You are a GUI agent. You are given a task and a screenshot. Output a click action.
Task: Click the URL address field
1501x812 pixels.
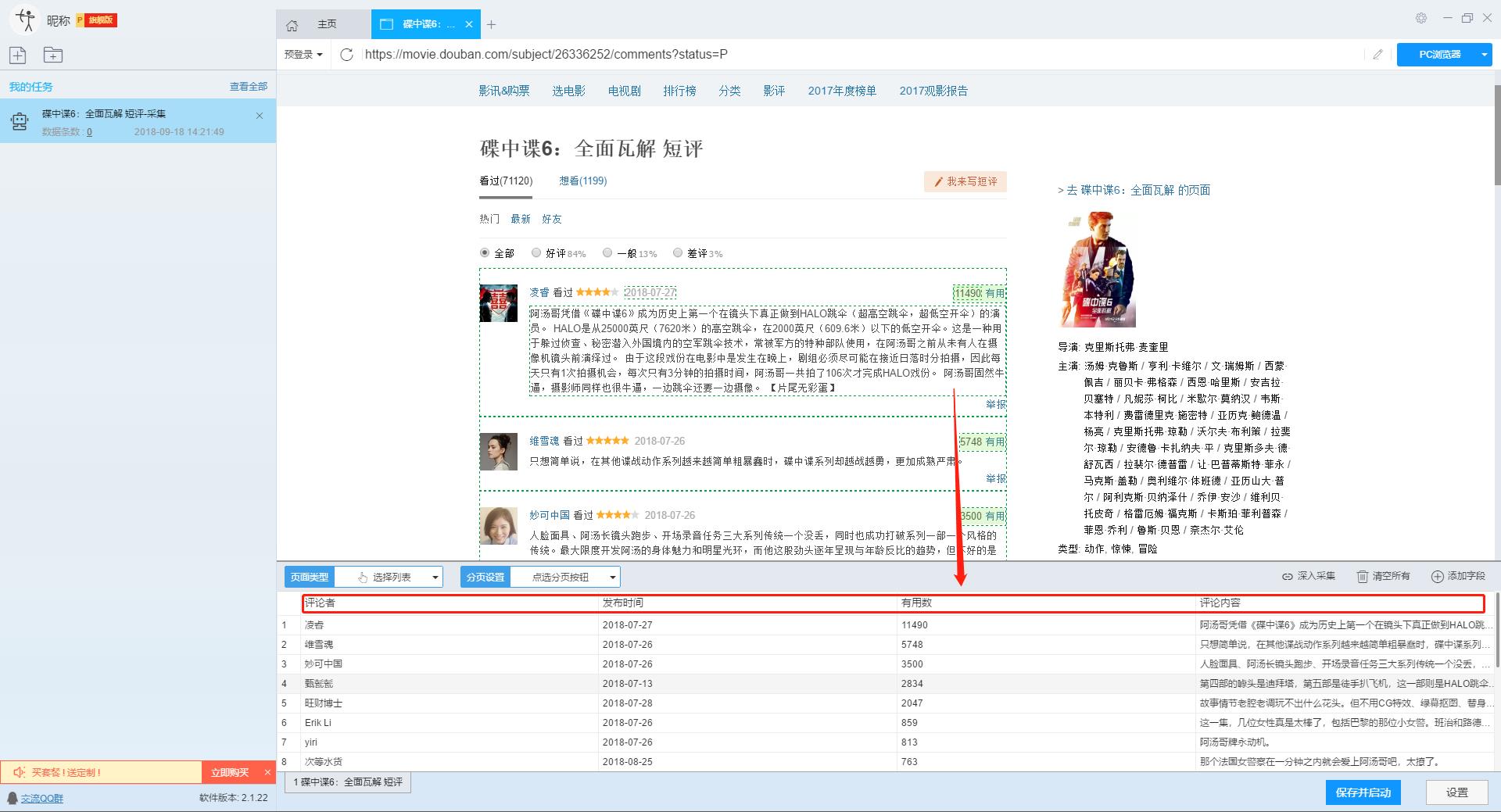point(860,54)
